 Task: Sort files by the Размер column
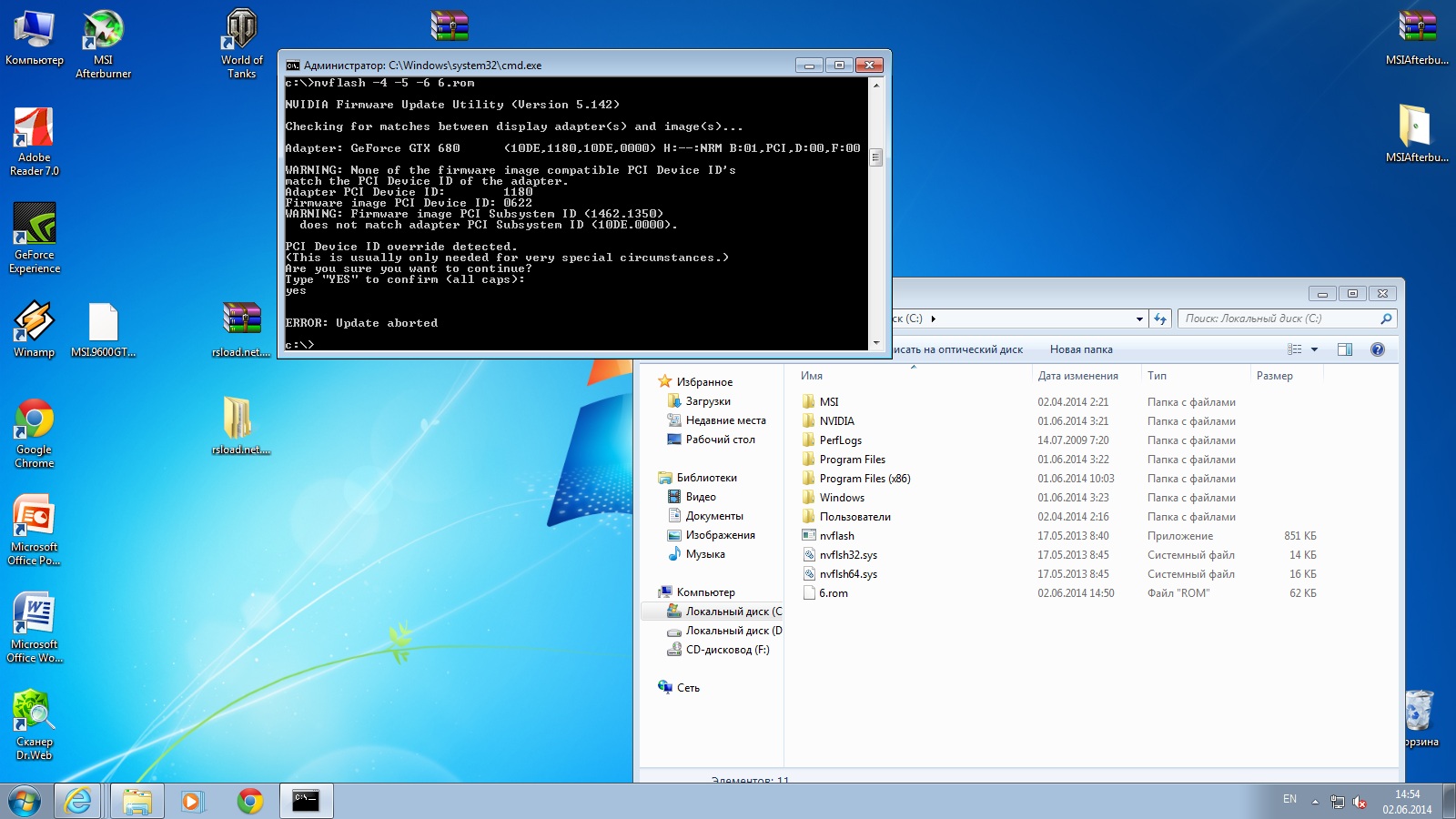coord(1285,376)
